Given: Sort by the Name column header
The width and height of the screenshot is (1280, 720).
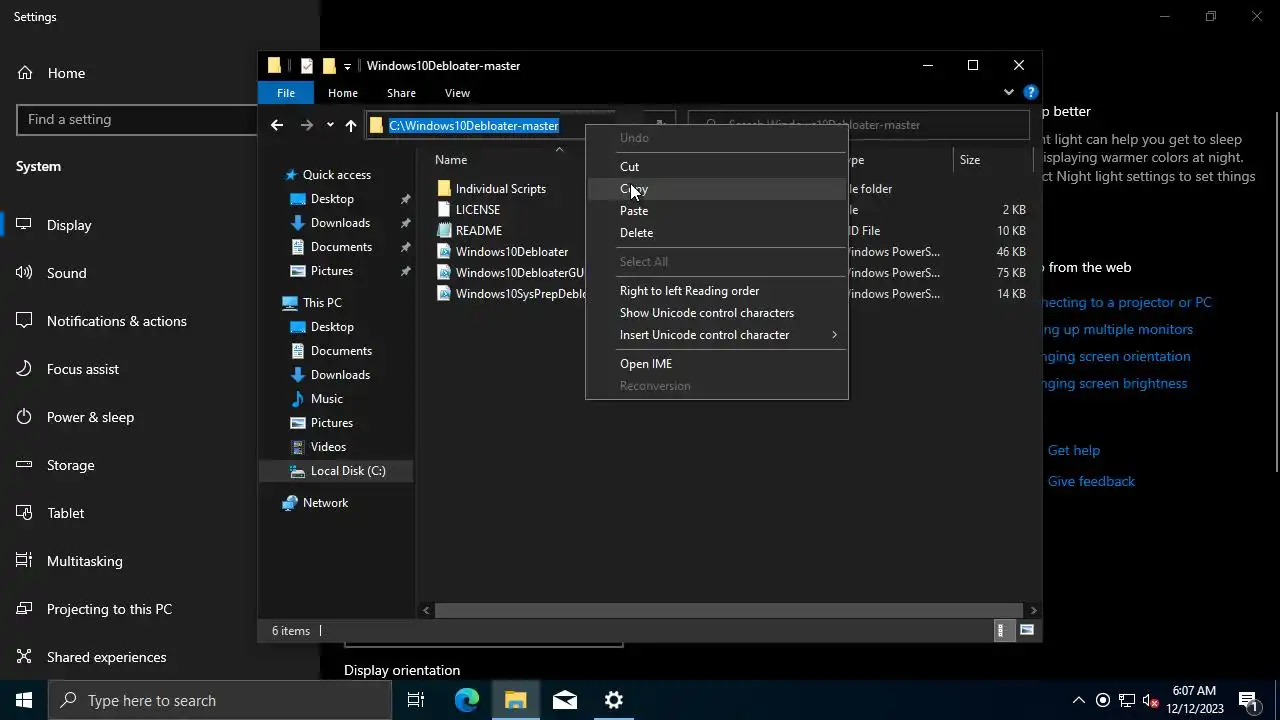Looking at the screenshot, I should pos(451,160).
